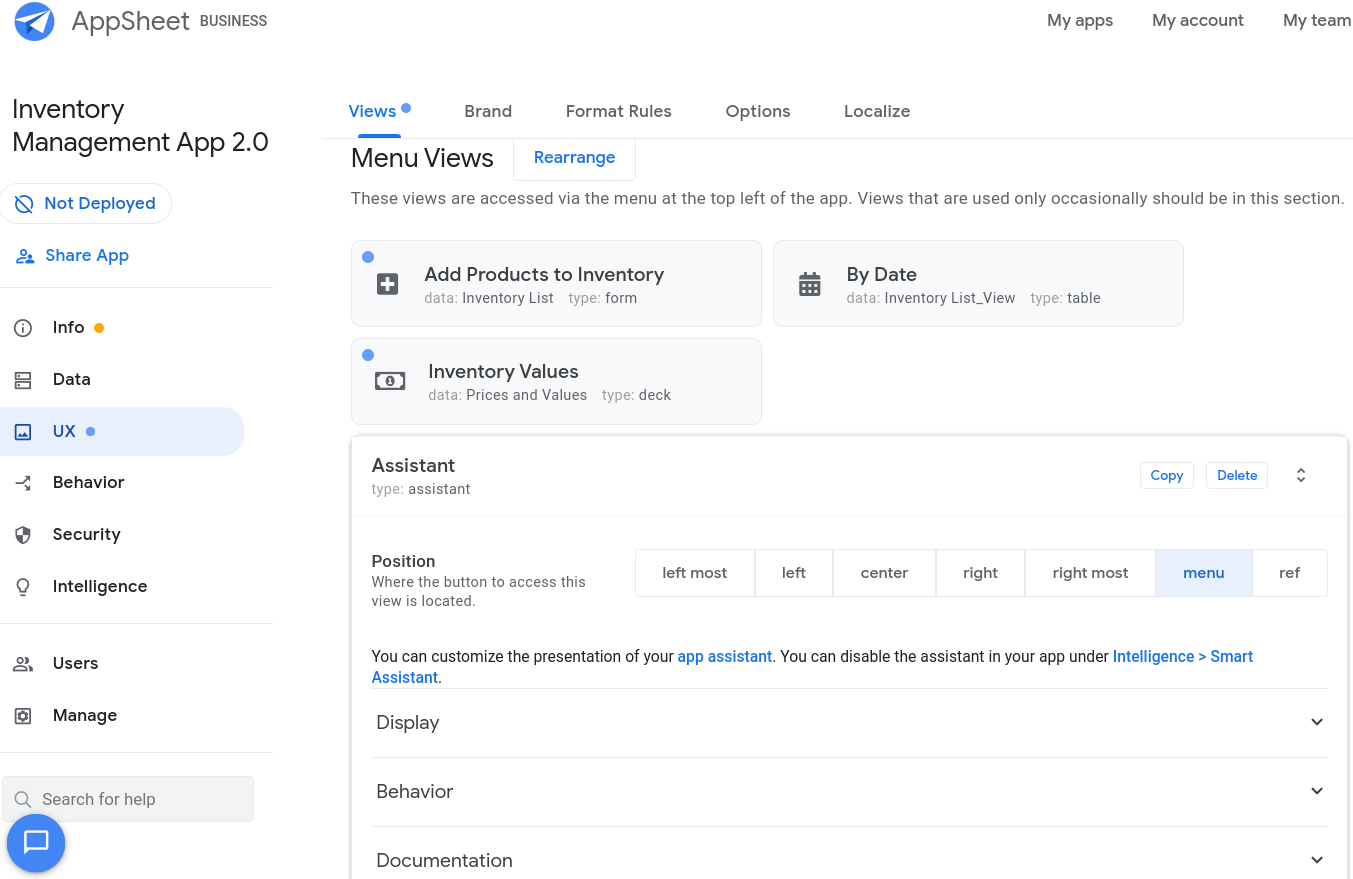1353x879 pixels.
Task: Go to Manage section label in sidebar
Action: coord(85,716)
